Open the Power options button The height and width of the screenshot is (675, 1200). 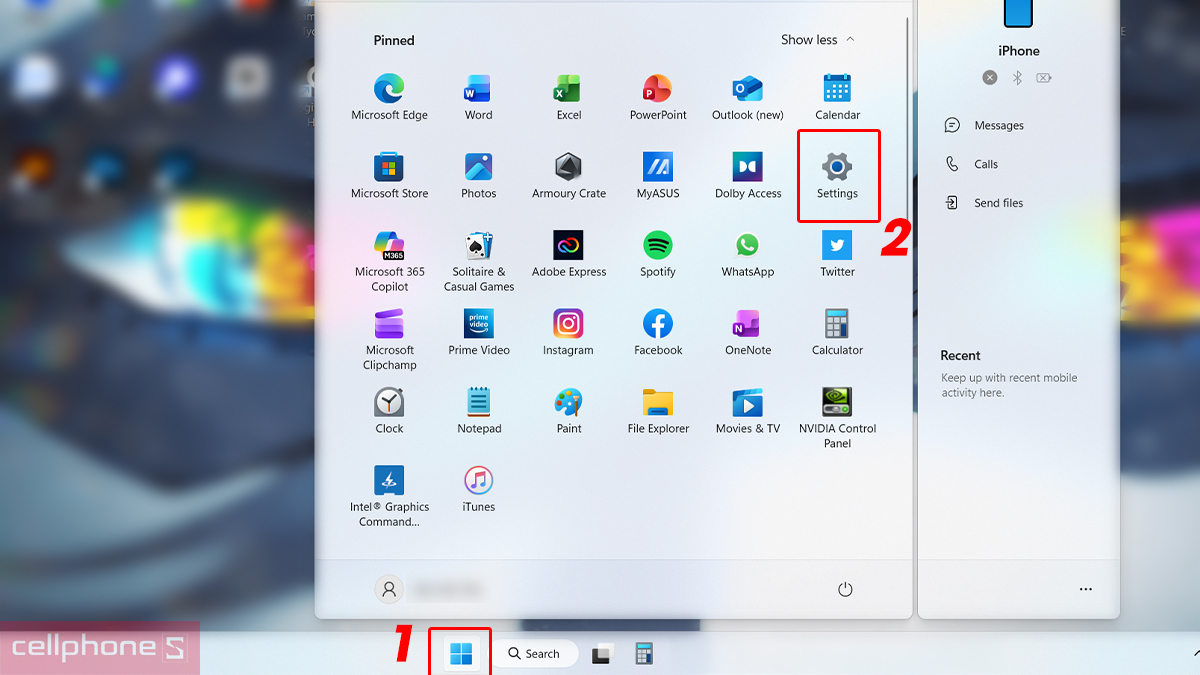coord(845,589)
